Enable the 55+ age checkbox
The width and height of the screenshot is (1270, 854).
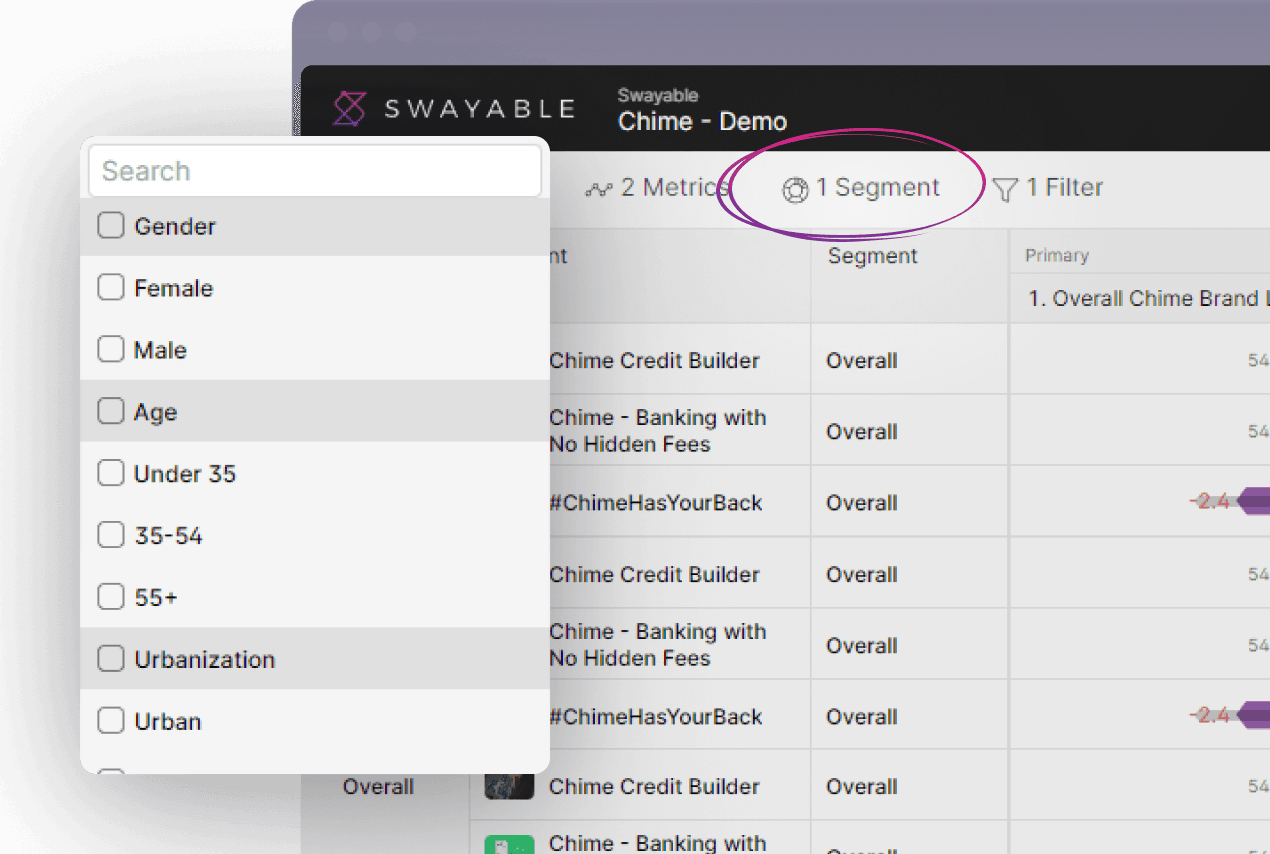[x=110, y=598]
